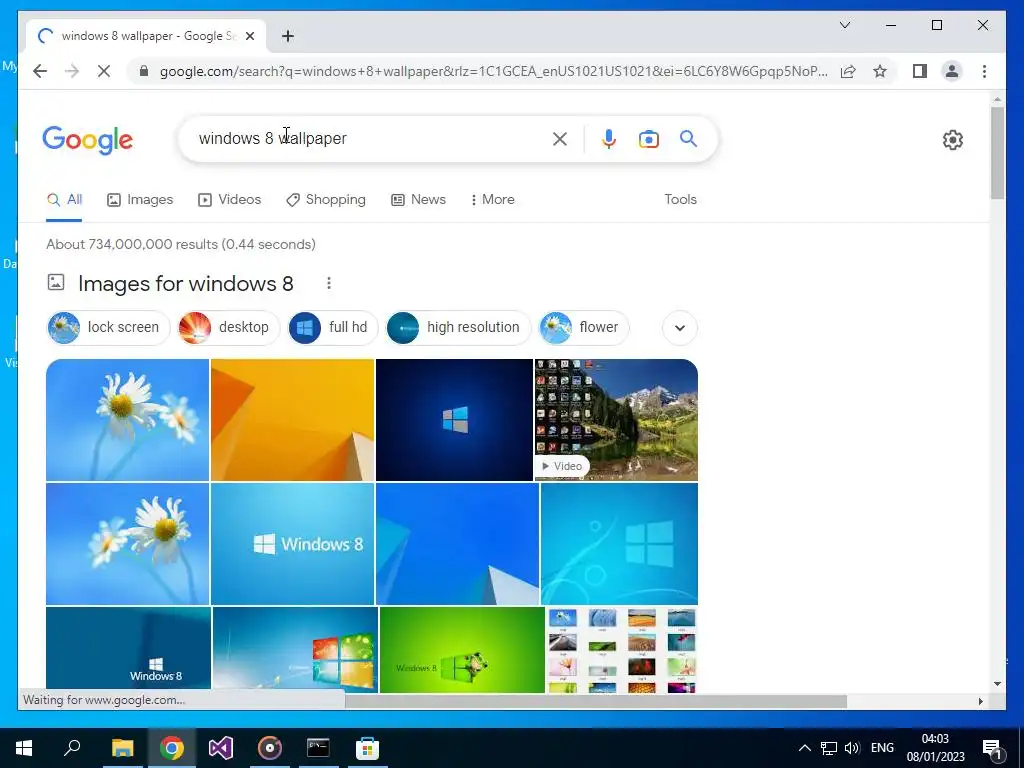Click the site lock icon in address bar
The width and height of the screenshot is (1024, 768).
tap(144, 71)
